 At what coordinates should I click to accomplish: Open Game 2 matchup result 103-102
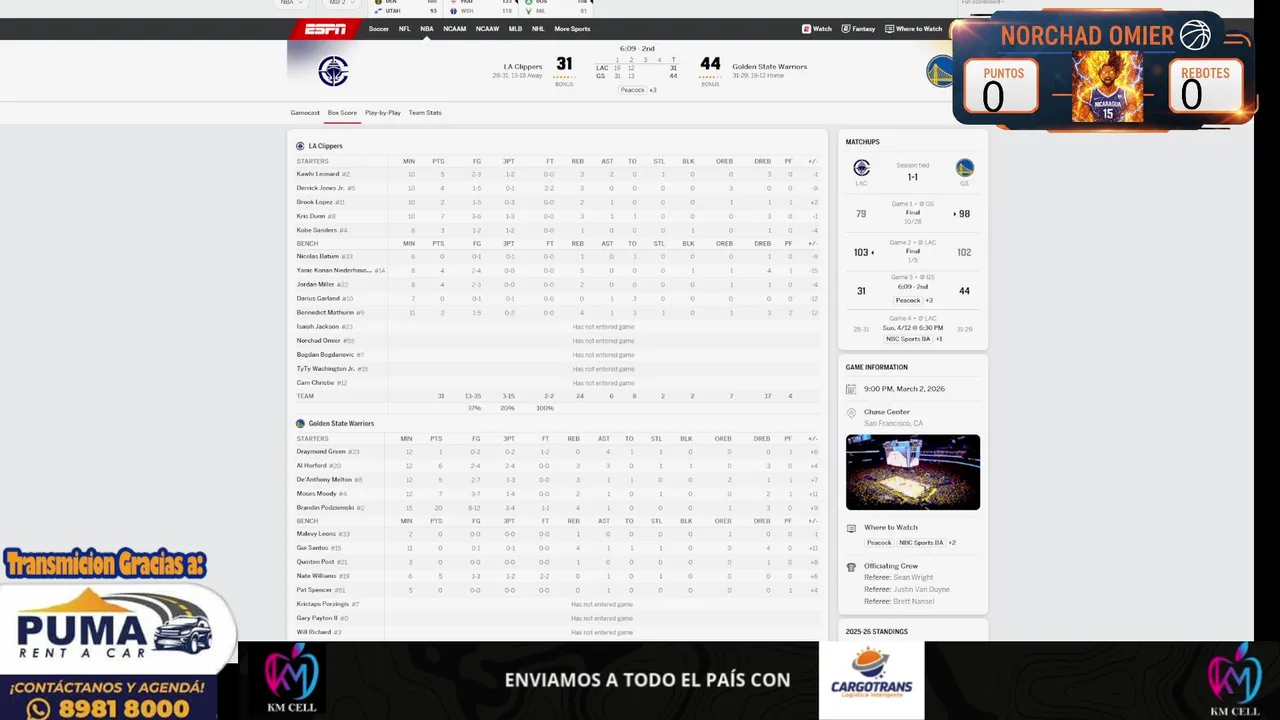[913, 252]
